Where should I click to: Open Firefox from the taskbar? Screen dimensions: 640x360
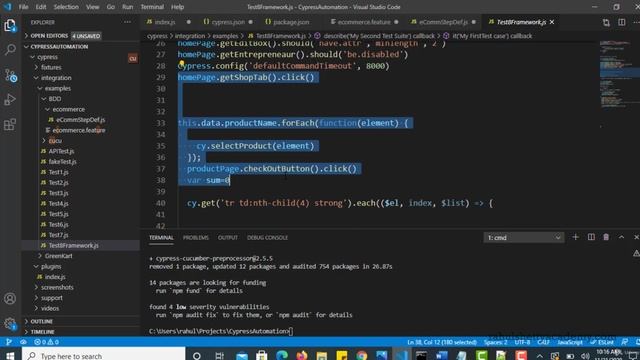(x=302, y=356)
